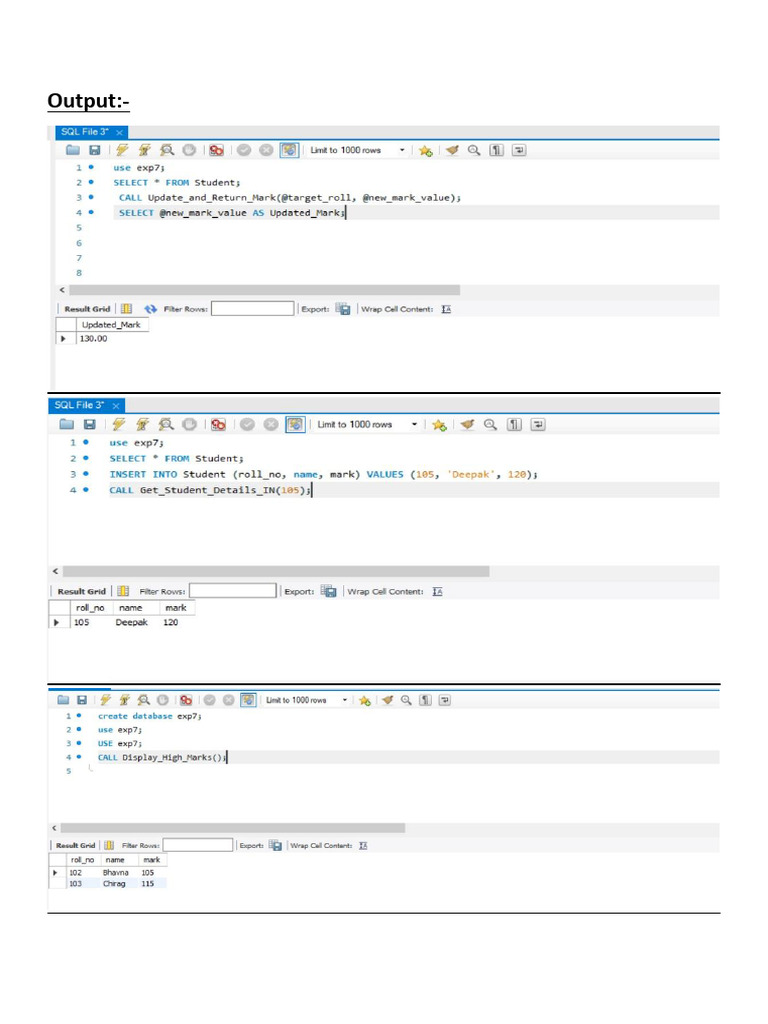Commit checkmark icon in Update_and_Return_Mark editor toolbar
Viewport: 768px width, 1024px height.
(x=244, y=150)
